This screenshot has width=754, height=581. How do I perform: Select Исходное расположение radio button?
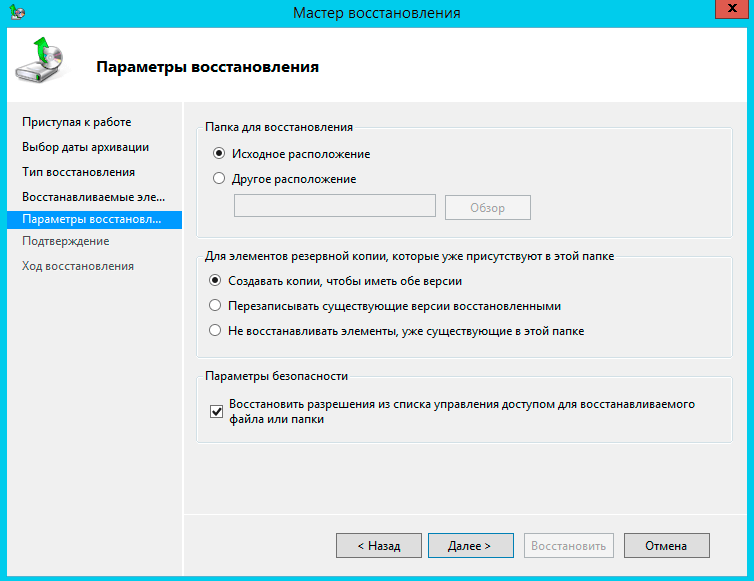pos(219,154)
